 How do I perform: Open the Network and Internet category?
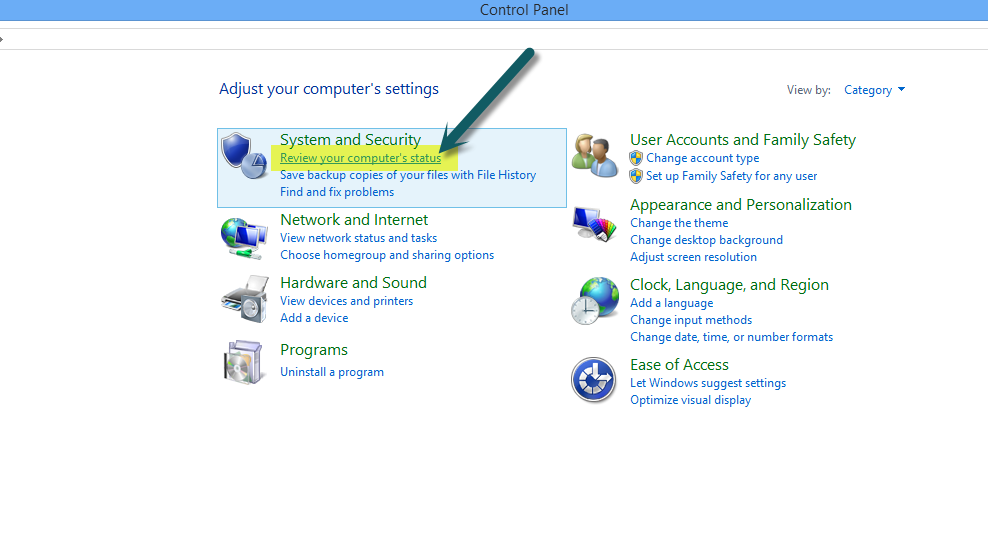(354, 219)
